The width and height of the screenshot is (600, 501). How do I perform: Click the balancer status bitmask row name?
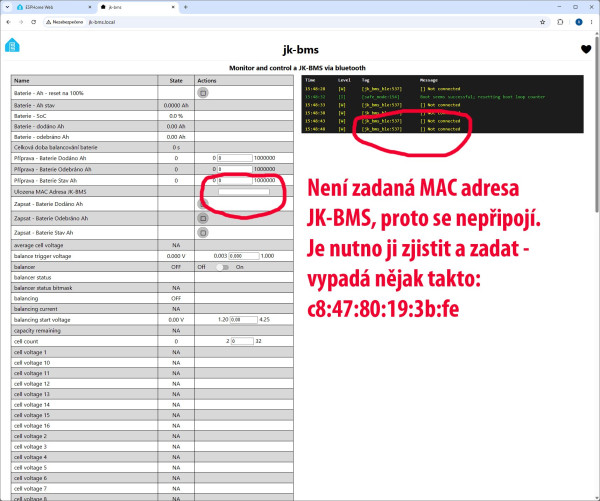click(x=43, y=288)
